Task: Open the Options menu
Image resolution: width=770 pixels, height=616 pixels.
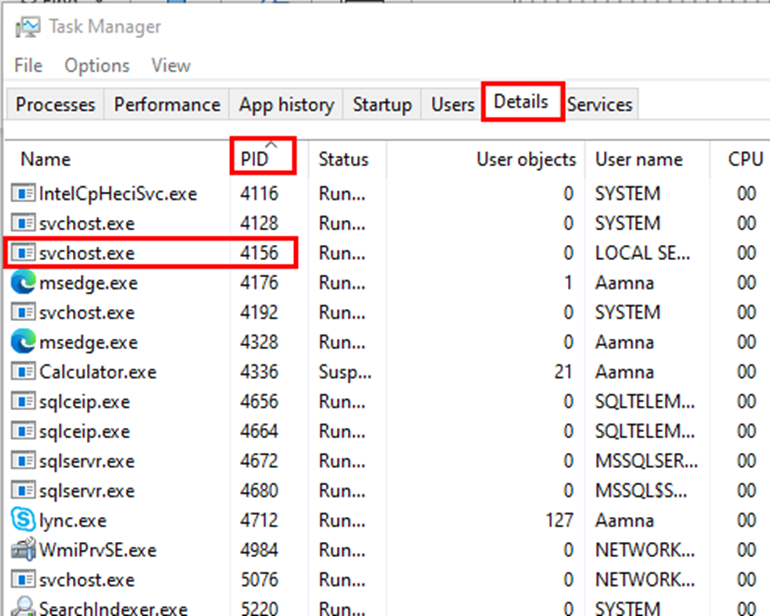Action: (x=97, y=65)
